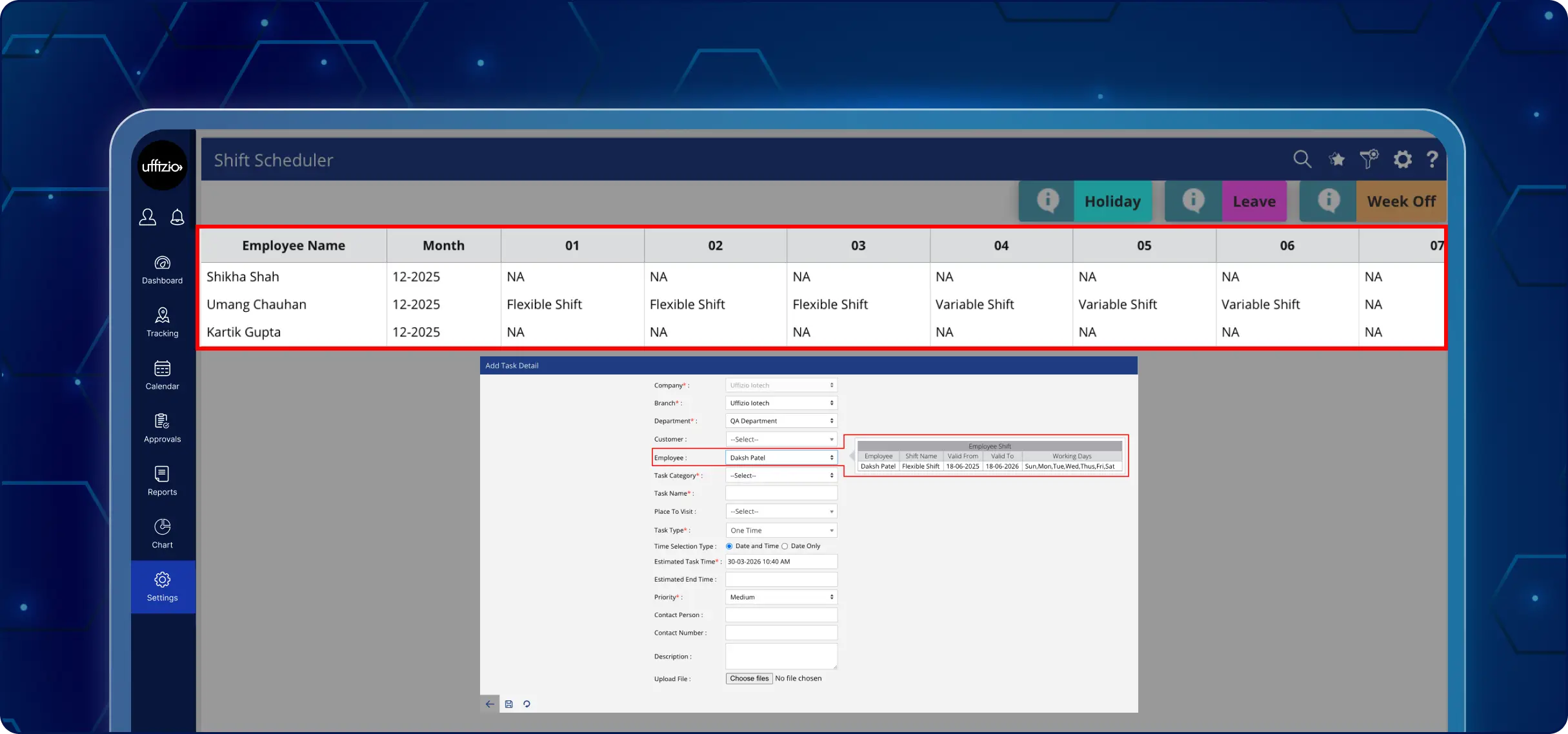The width and height of the screenshot is (1568, 734).
Task: Open the Priority dropdown set to Medium
Action: point(781,597)
